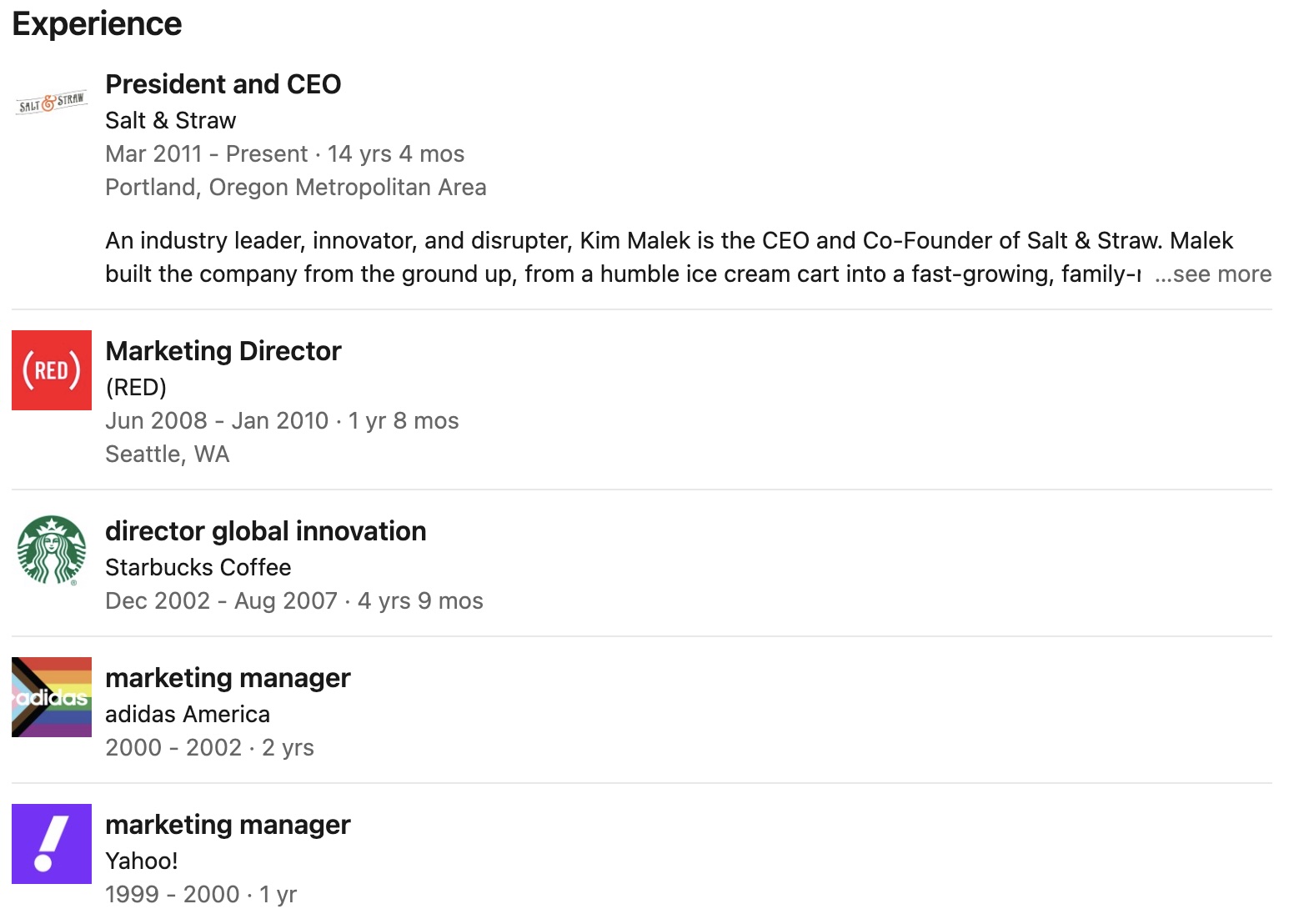This screenshot has width=1299, height=924.
Task: Open the Starbucks Coffee logo
Action: [x=52, y=550]
